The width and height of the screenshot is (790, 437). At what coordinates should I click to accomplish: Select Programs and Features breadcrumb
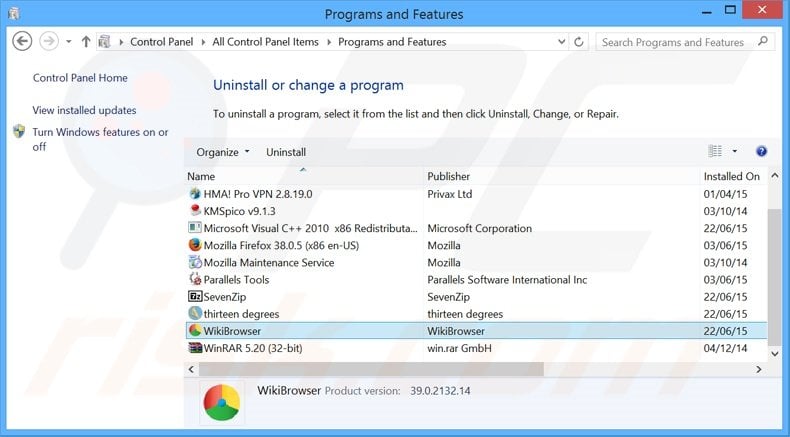point(392,42)
